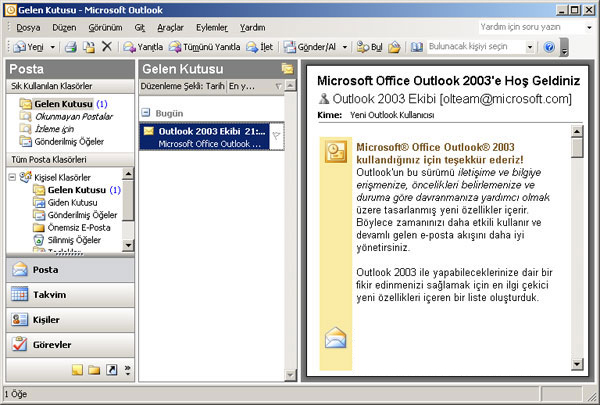
Task: Switch to the Takvim calendar pane
Action: 70,295
